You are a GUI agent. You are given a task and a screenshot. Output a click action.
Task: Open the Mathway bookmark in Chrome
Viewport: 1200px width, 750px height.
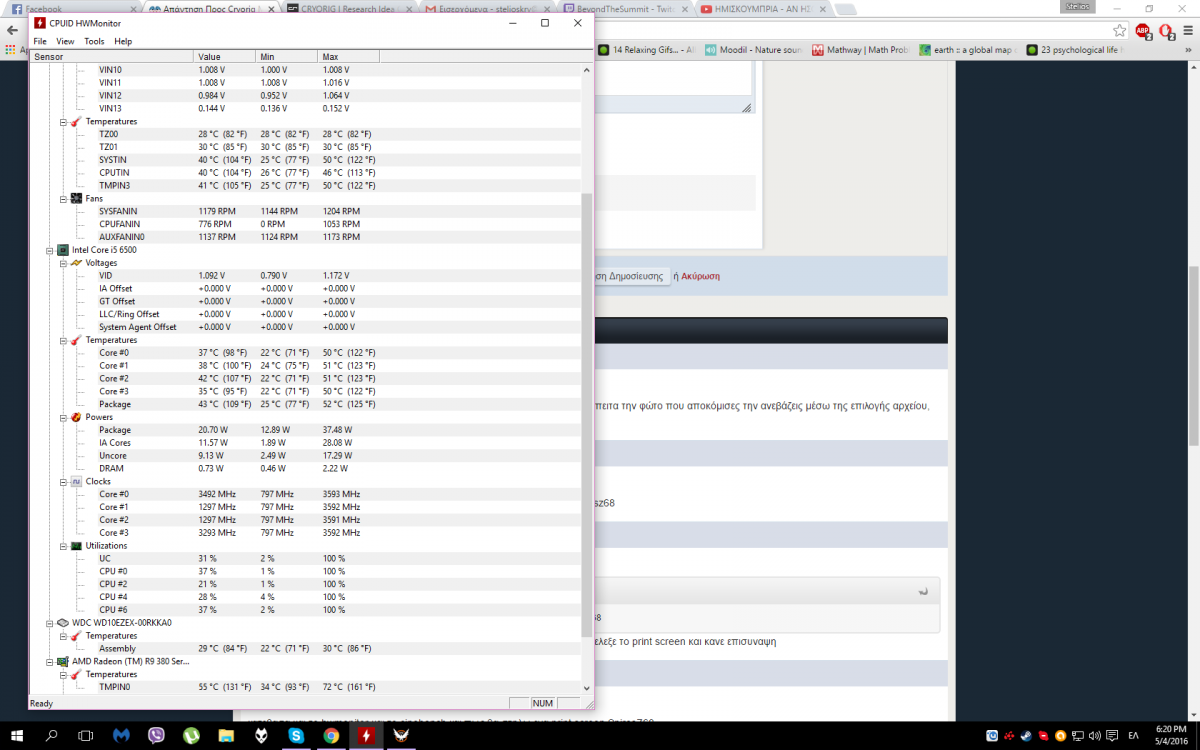860,50
